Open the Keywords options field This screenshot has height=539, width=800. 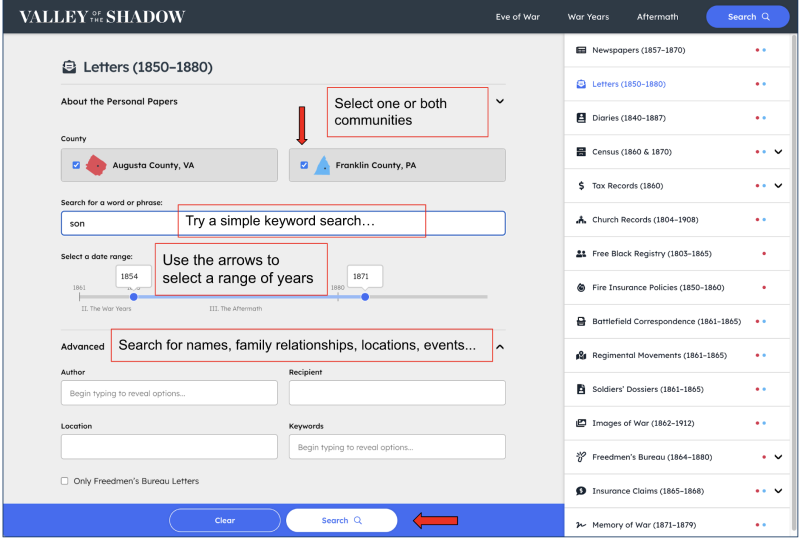click(x=397, y=447)
